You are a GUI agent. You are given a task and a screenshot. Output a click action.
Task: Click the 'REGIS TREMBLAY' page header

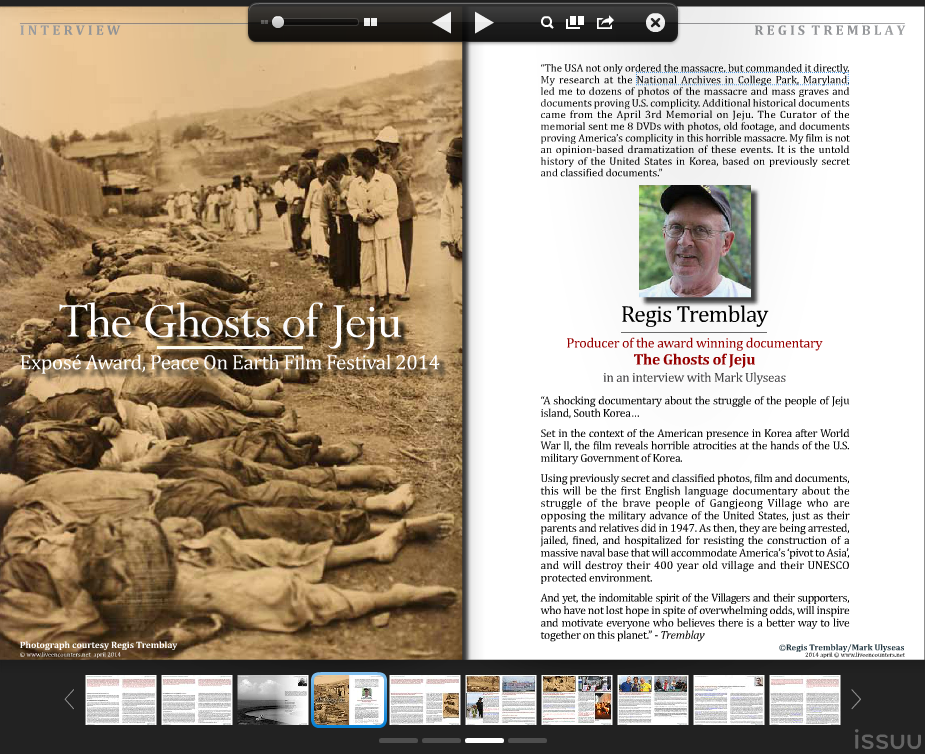tap(830, 30)
